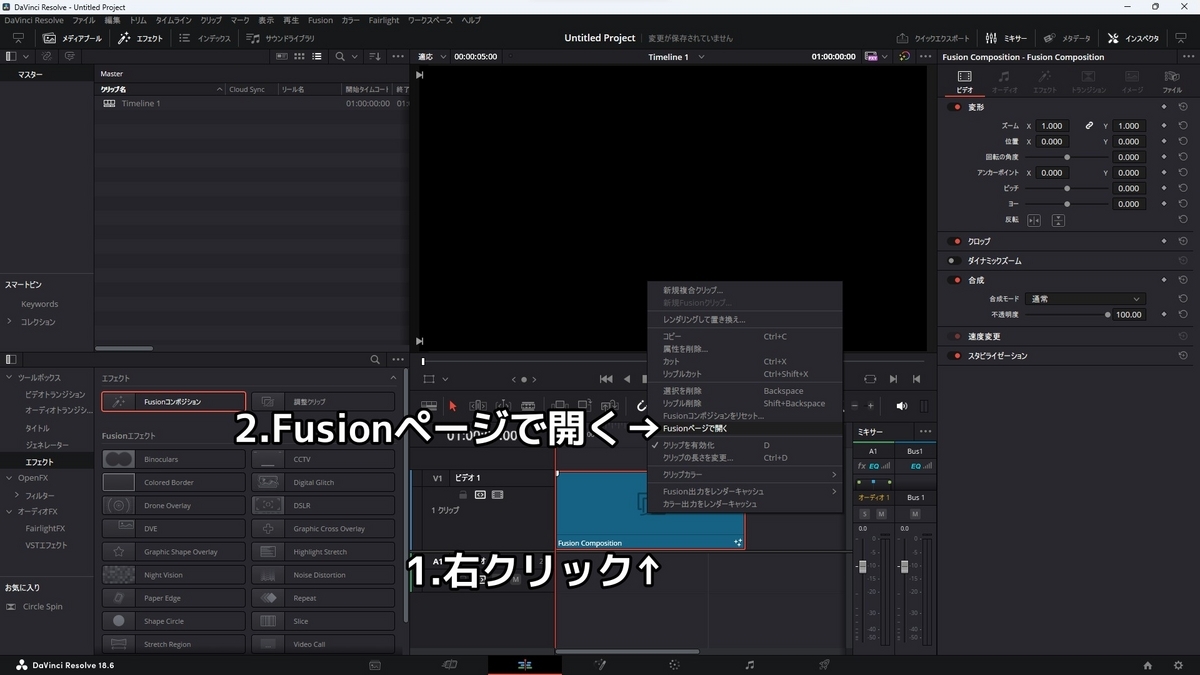This screenshot has height=675, width=1200.
Task: Open the Metadata panel
Action: pyautogui.click(x=1069, y=38)
